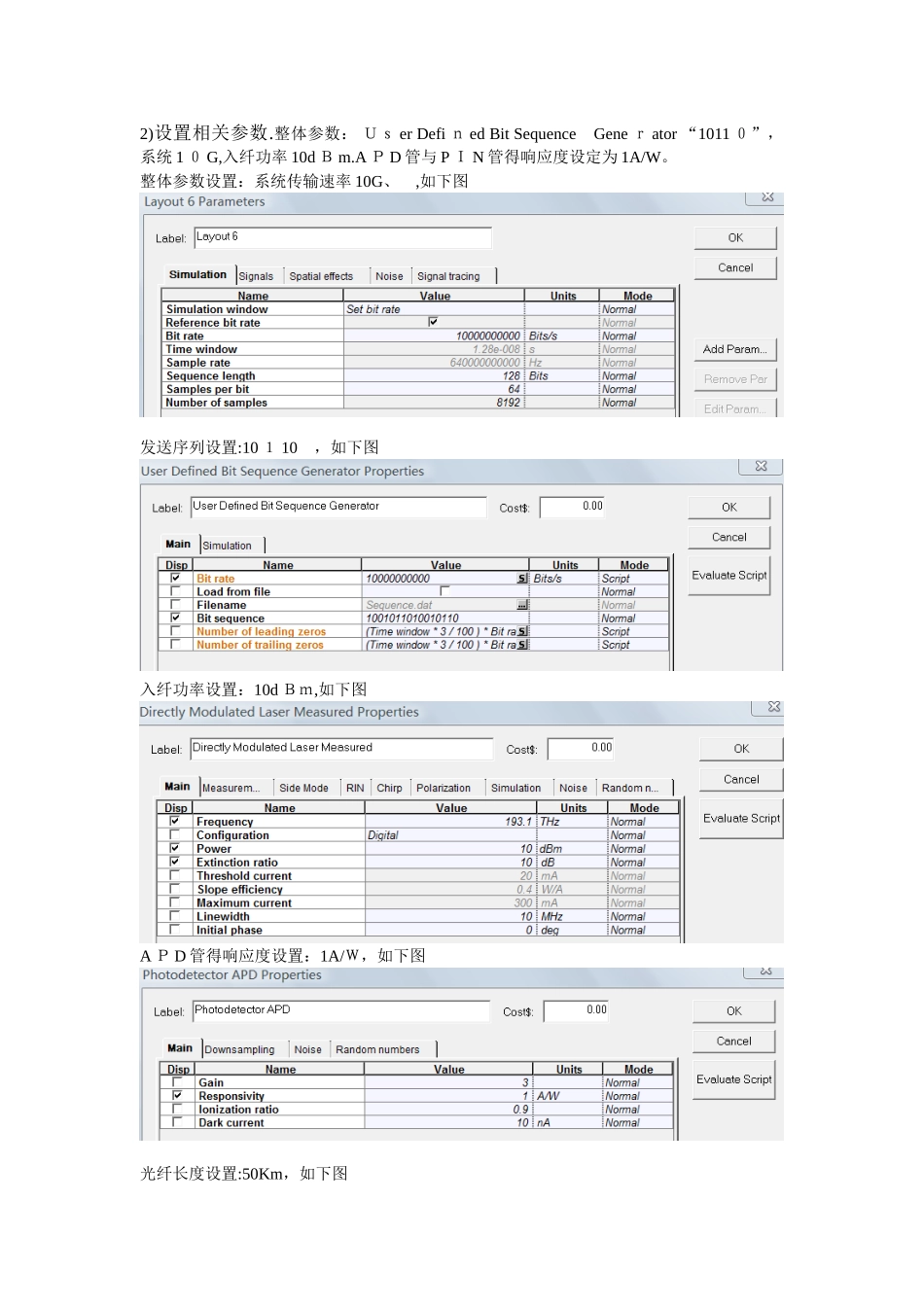Close the Photodetector APD Properties window
Screen dimensions: 924x1307
[764, 971]
